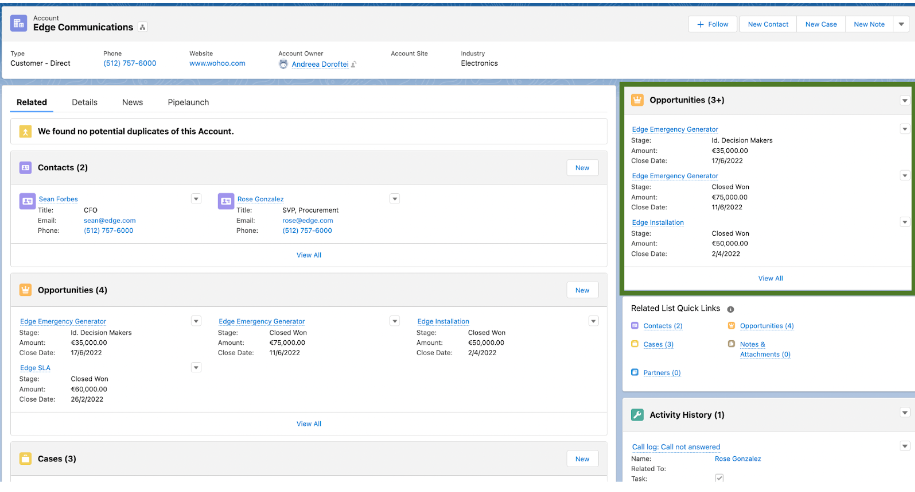The width and height of the screenshot is (915, 492).
Task: Open Rose Gonzalez contact link in Contacts
Action: (x=260, y=199)
